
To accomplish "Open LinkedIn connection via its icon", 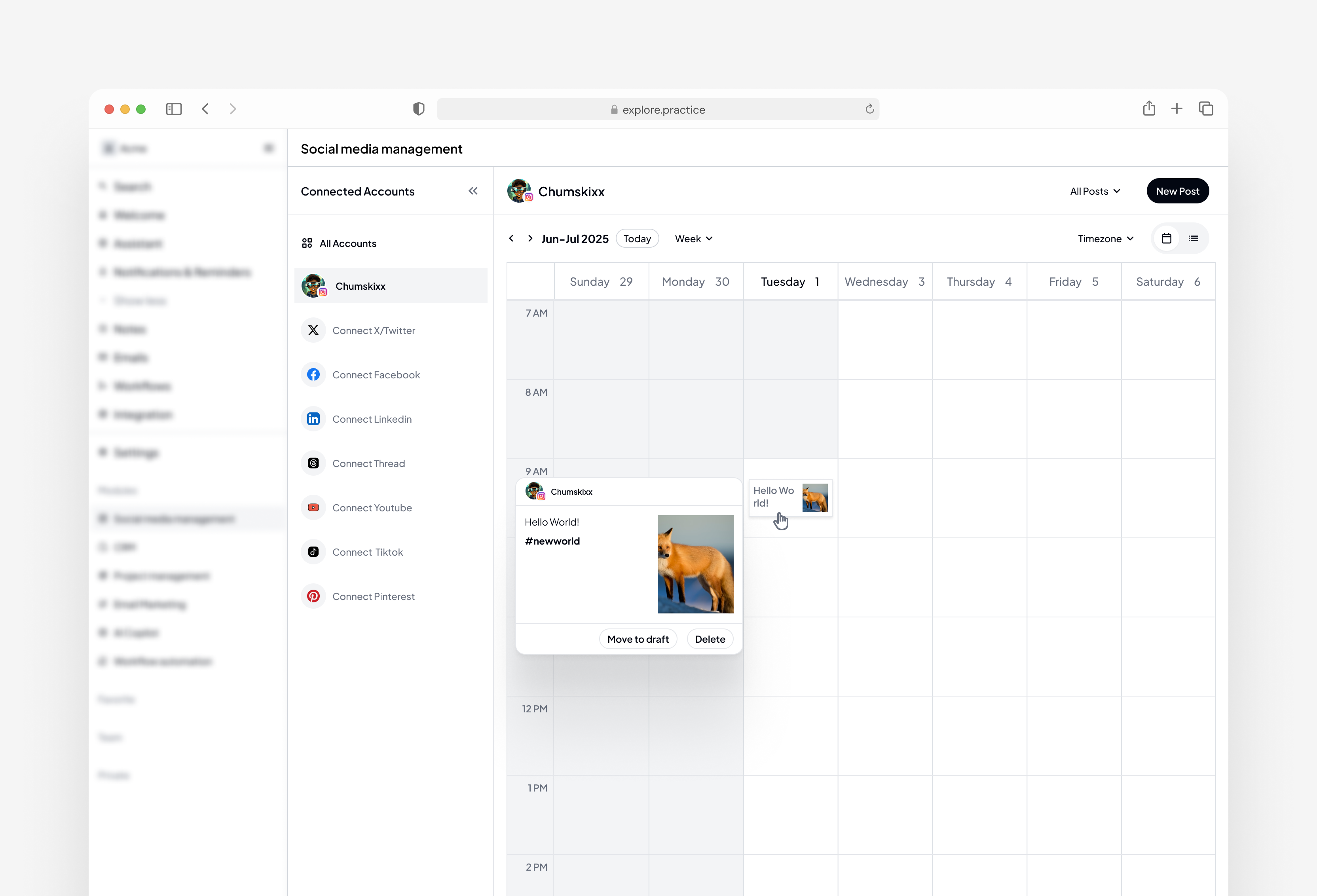I will tap(313, 419).
